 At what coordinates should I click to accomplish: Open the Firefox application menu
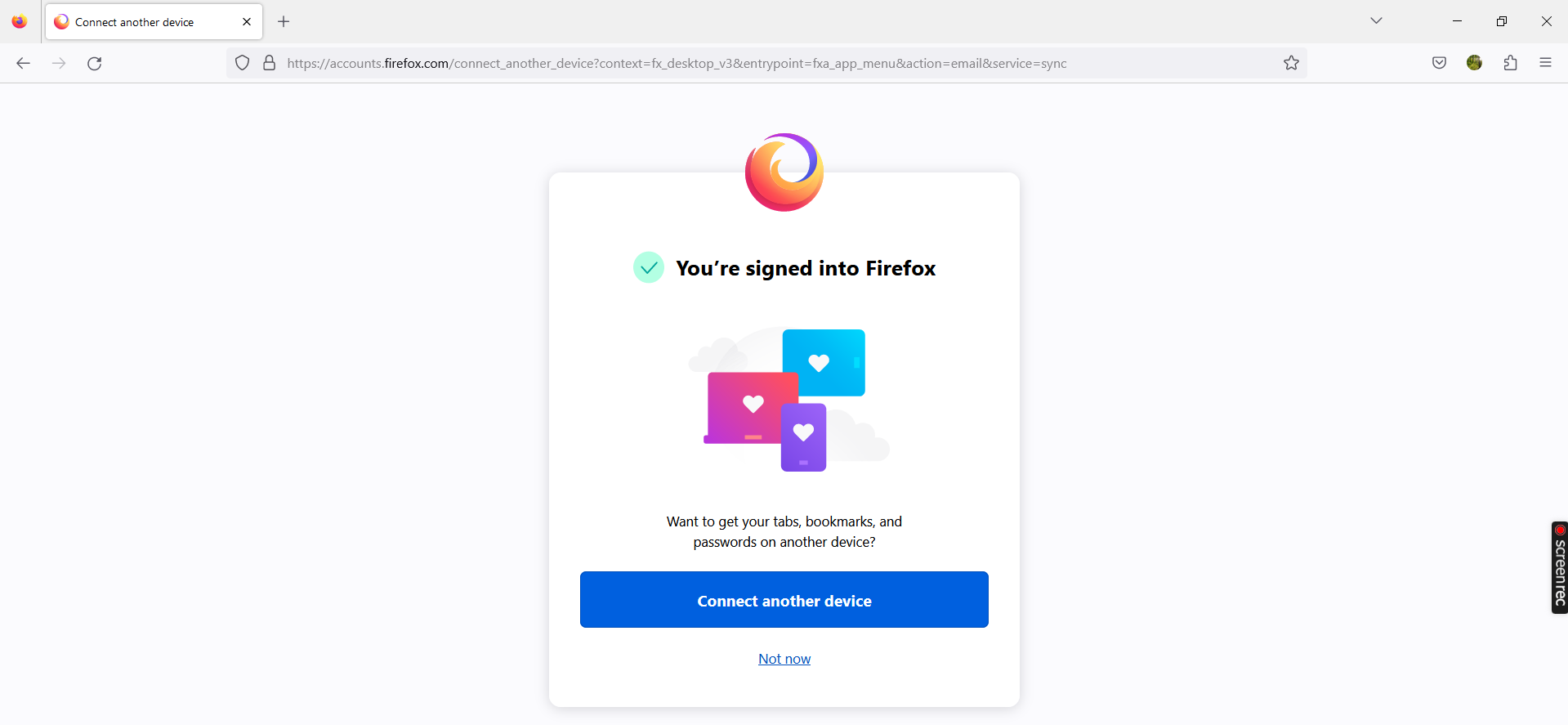point(1546,63)
